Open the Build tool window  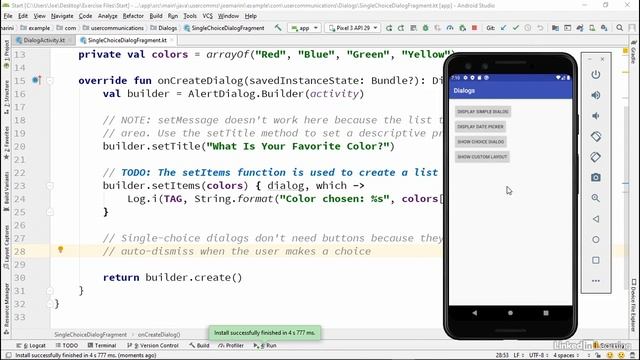click(x=199, y=345)
